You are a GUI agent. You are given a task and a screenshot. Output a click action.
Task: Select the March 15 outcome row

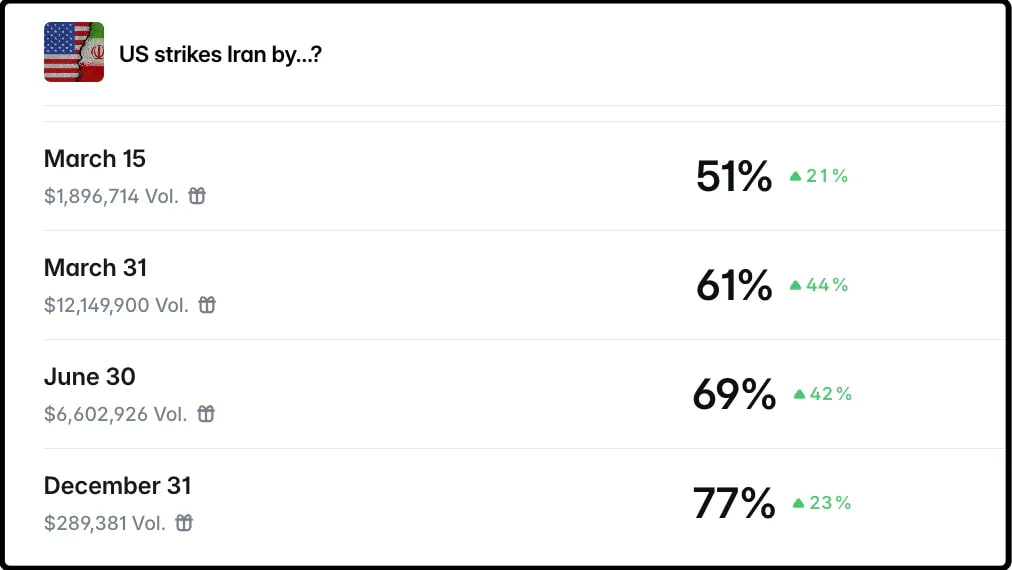95,159
